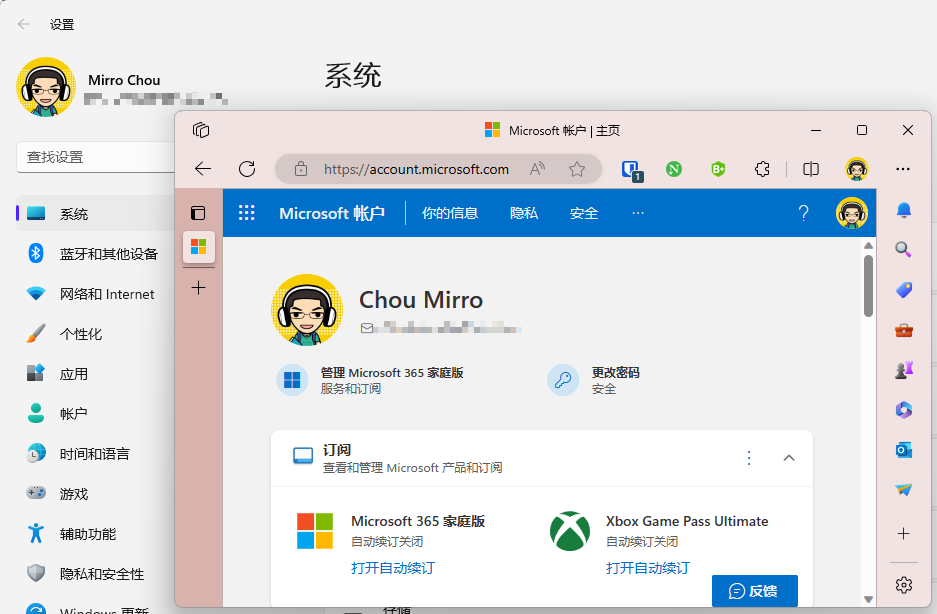The image size is (937, 614).
Task: Click the account page vertical scrollbar
Action: pyautogui.click(x=868, y=286)
